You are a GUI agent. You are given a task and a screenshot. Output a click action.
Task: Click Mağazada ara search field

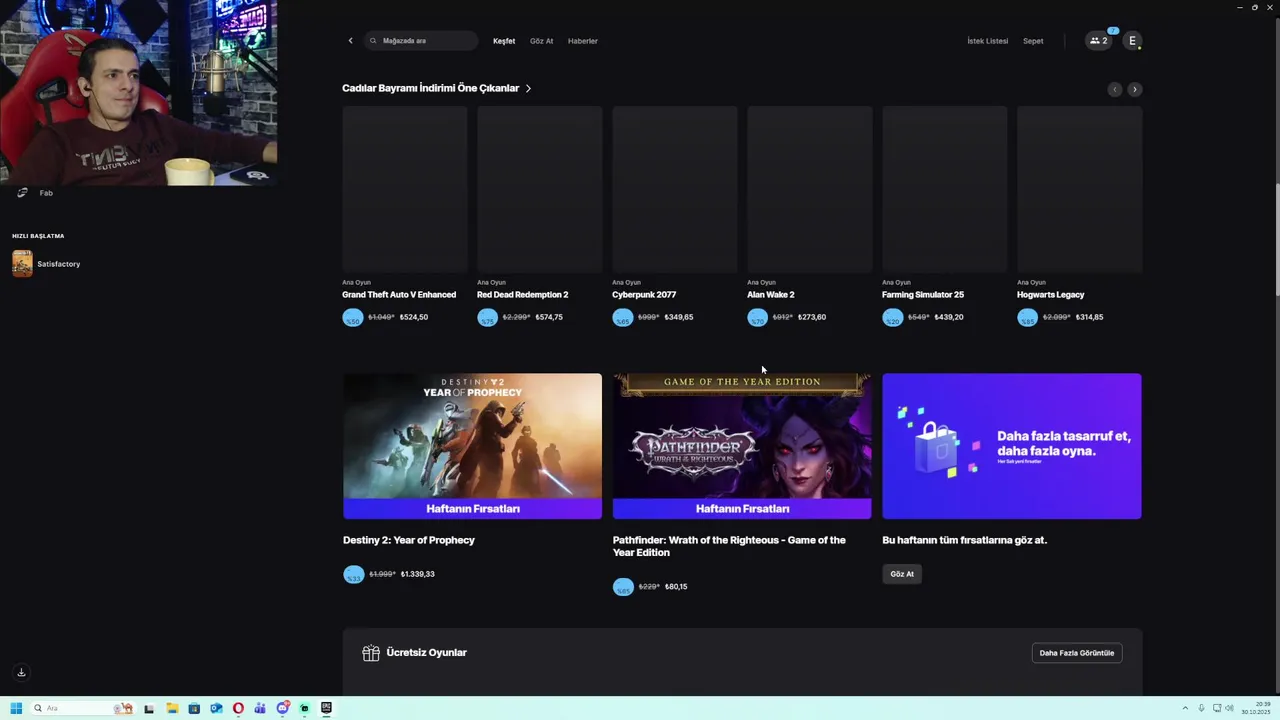[422, 41]
